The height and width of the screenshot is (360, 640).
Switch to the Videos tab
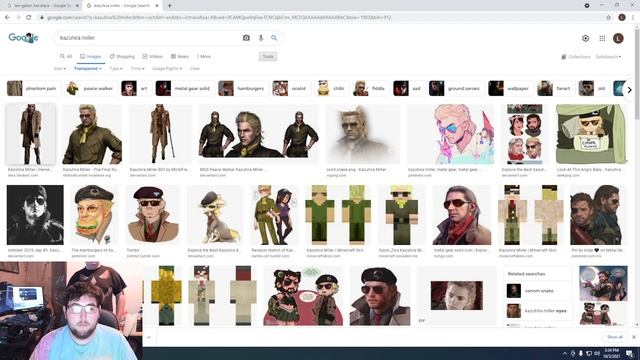pyautogui.click(x=152, y=56)
